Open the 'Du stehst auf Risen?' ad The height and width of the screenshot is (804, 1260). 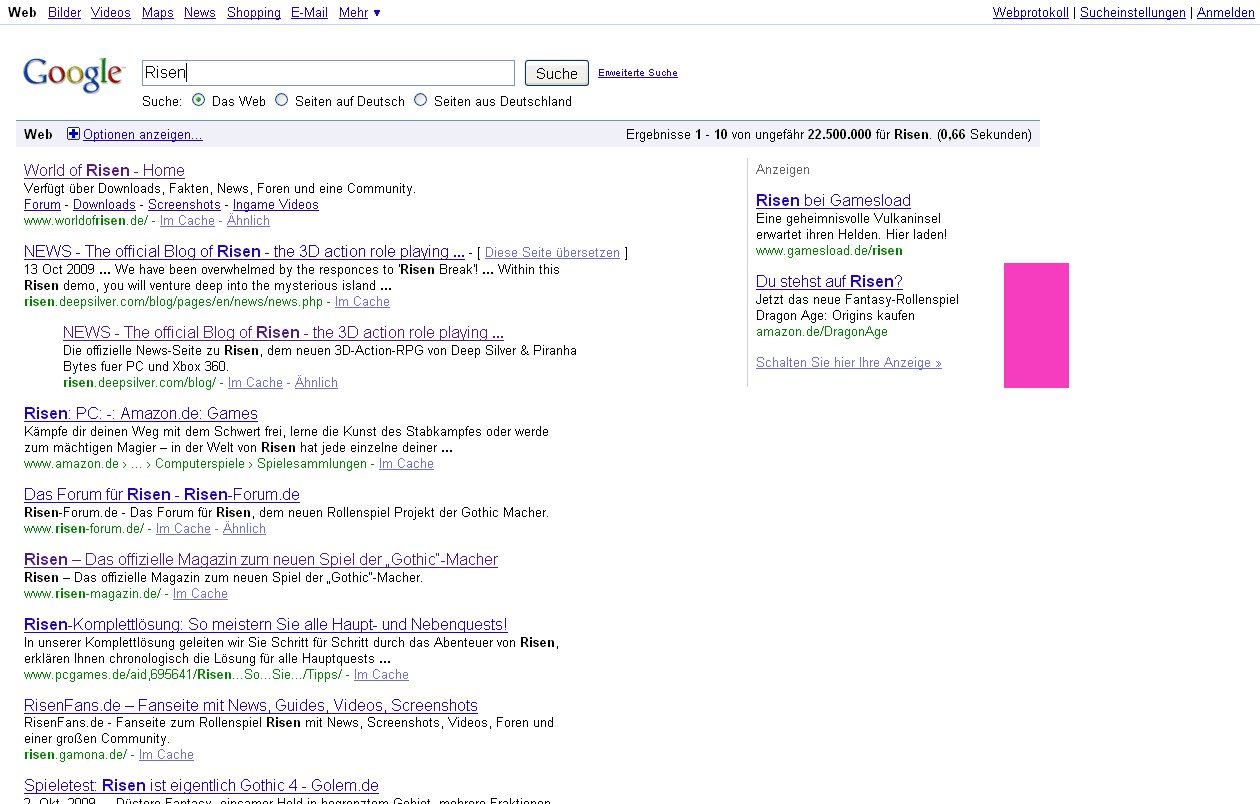pyautogui.click(x=829, y=281)
